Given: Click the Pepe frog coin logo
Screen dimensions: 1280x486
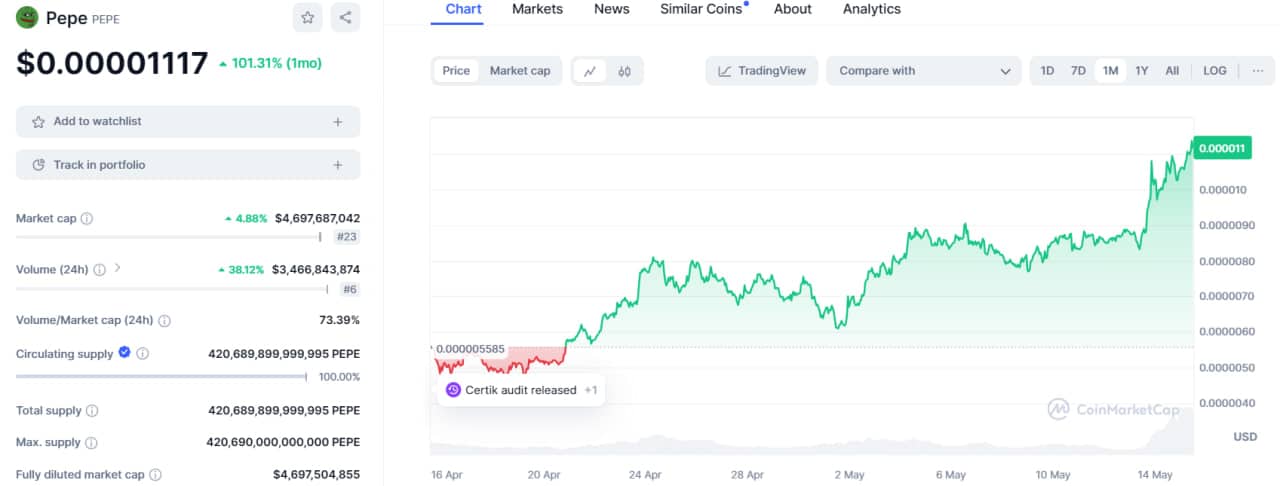Looking at the screenshot, I should (x=27, y=17).
